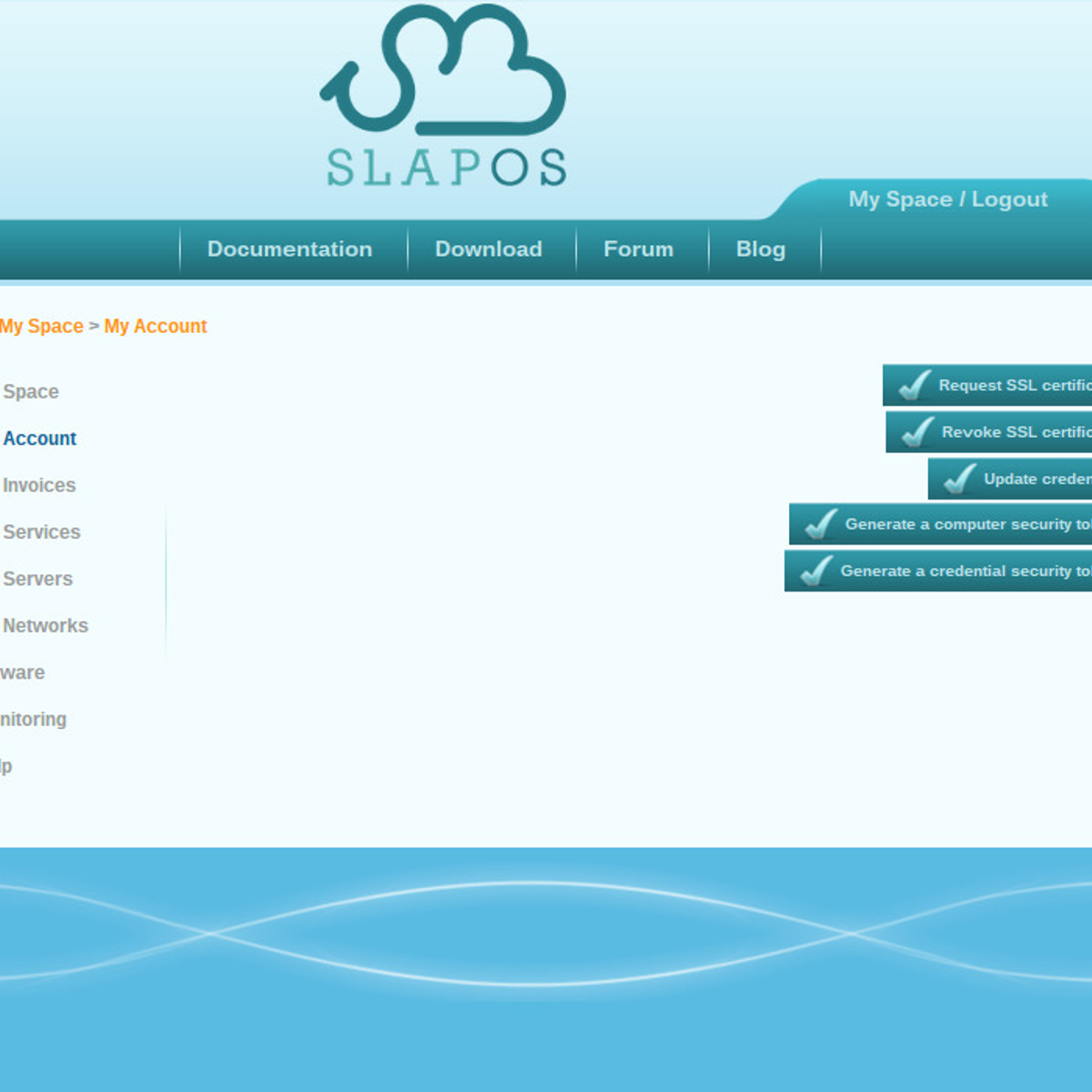This screenshot has height=1092, width=1092.
Task: Click Update credentials button
Action: (1010, 480)
